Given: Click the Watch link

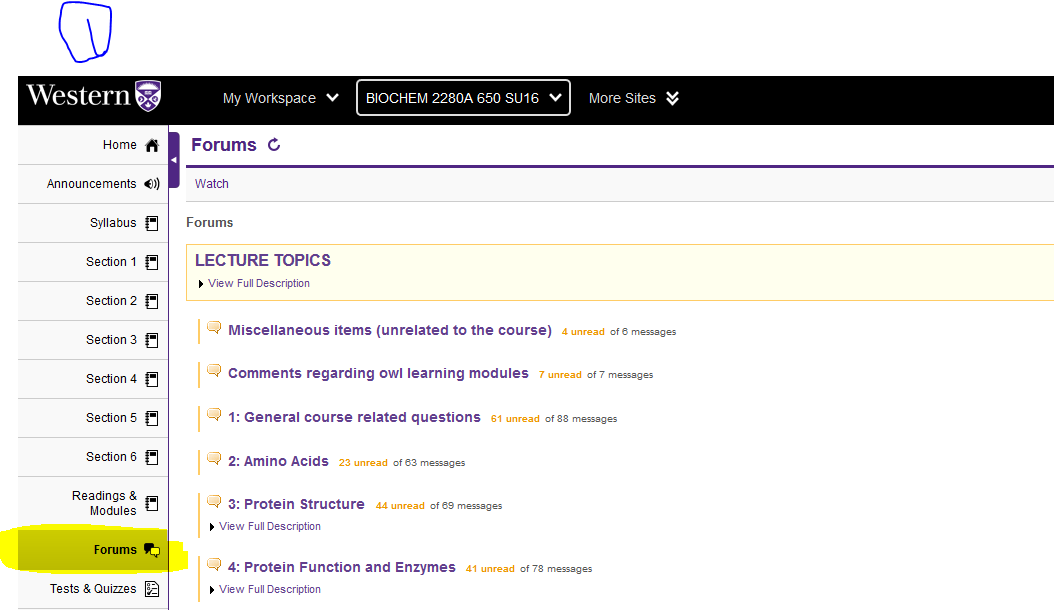Looking at the screenshot, I should tap(212, 184).
